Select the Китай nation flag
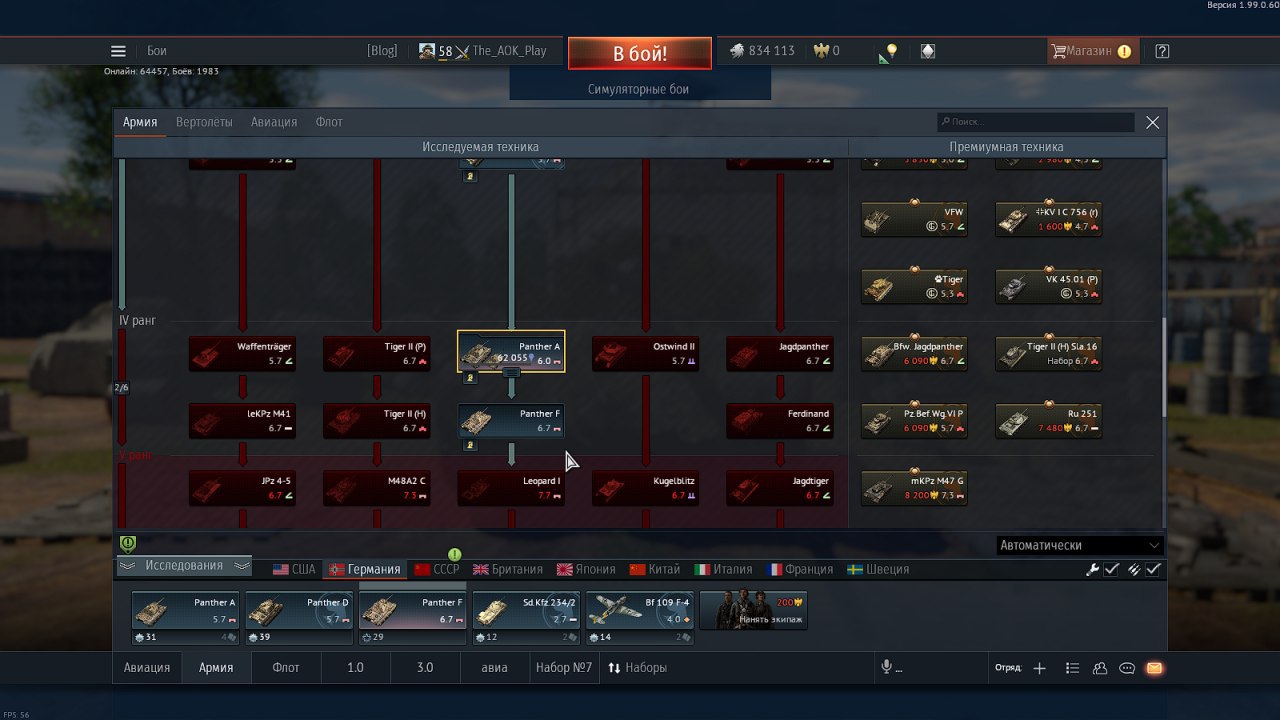This screenshot has width=1280, height=720. point(655,569)
